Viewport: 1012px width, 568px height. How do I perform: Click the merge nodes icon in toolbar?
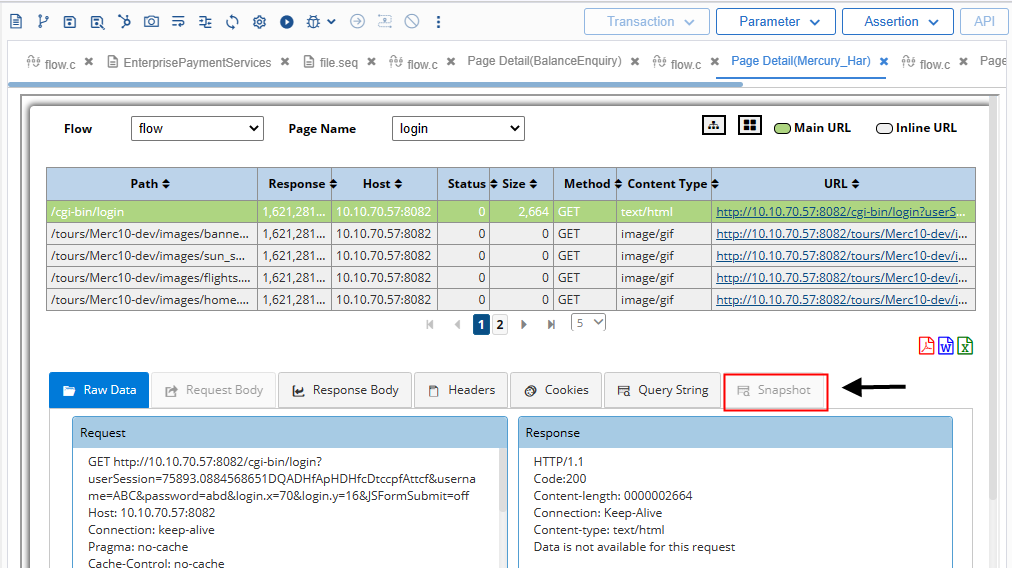(124, 21)
